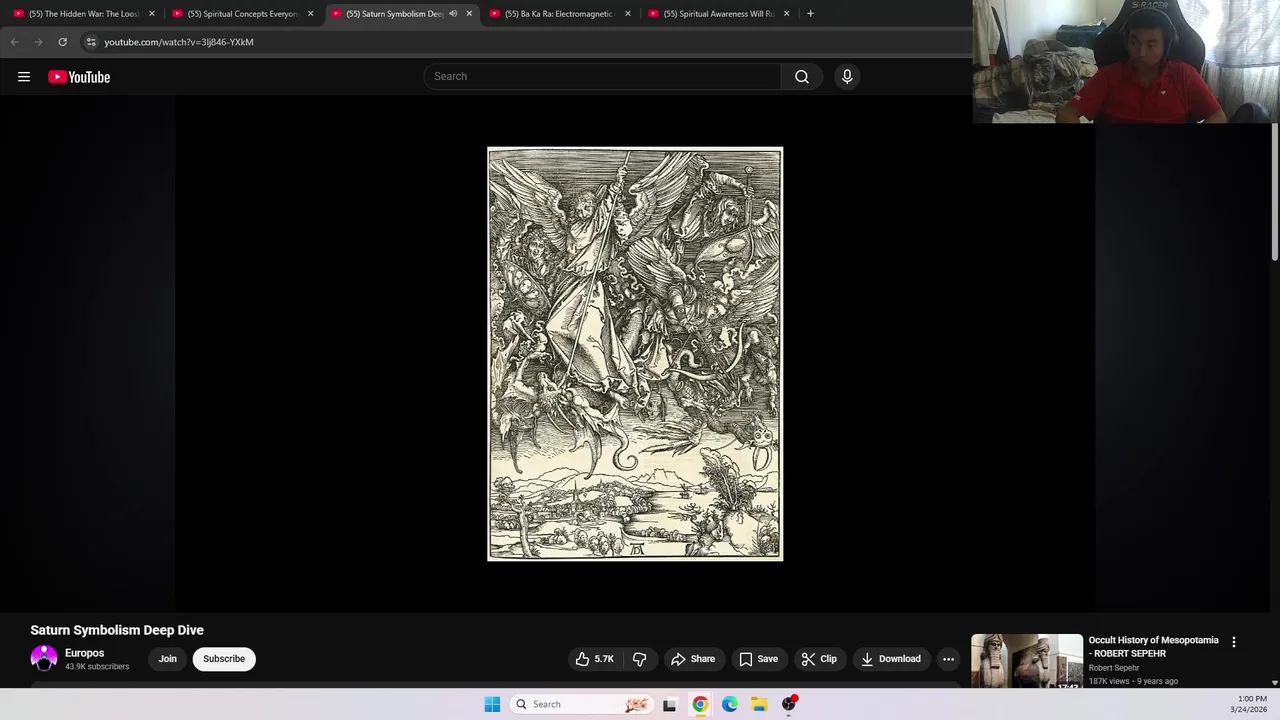Open Robert Sephehr channel under suggested video

(x=1114, y=668)
